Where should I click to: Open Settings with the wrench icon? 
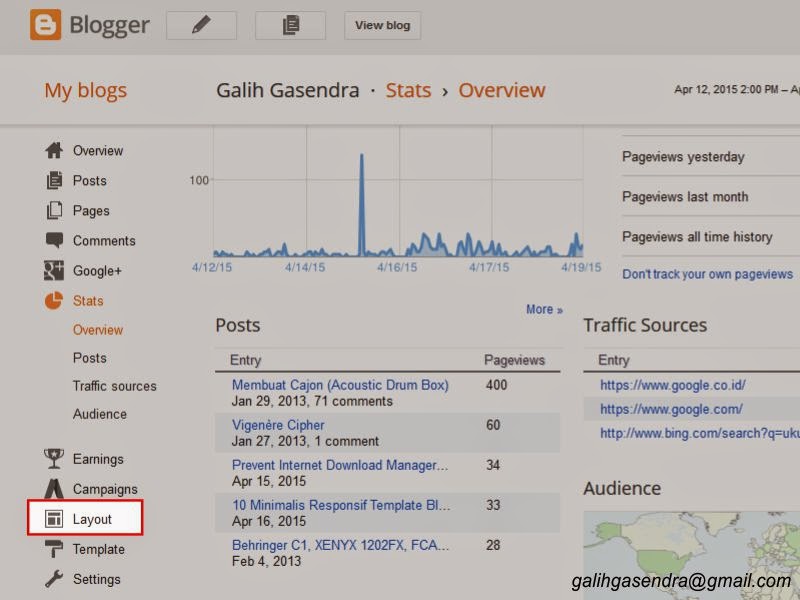54,578
